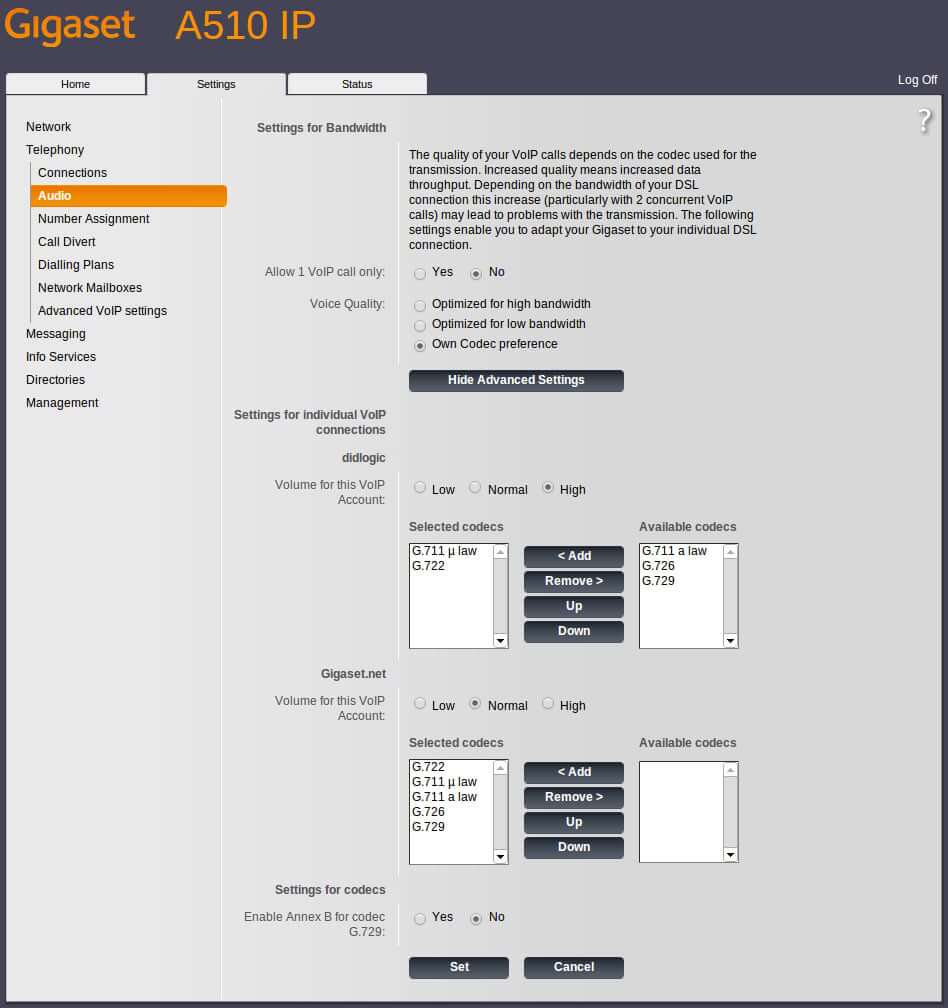The image size is (948, 1008).
Task: Choose 'Optimized for high bandwidth' voice quality
Action: [x=420, y=305]
